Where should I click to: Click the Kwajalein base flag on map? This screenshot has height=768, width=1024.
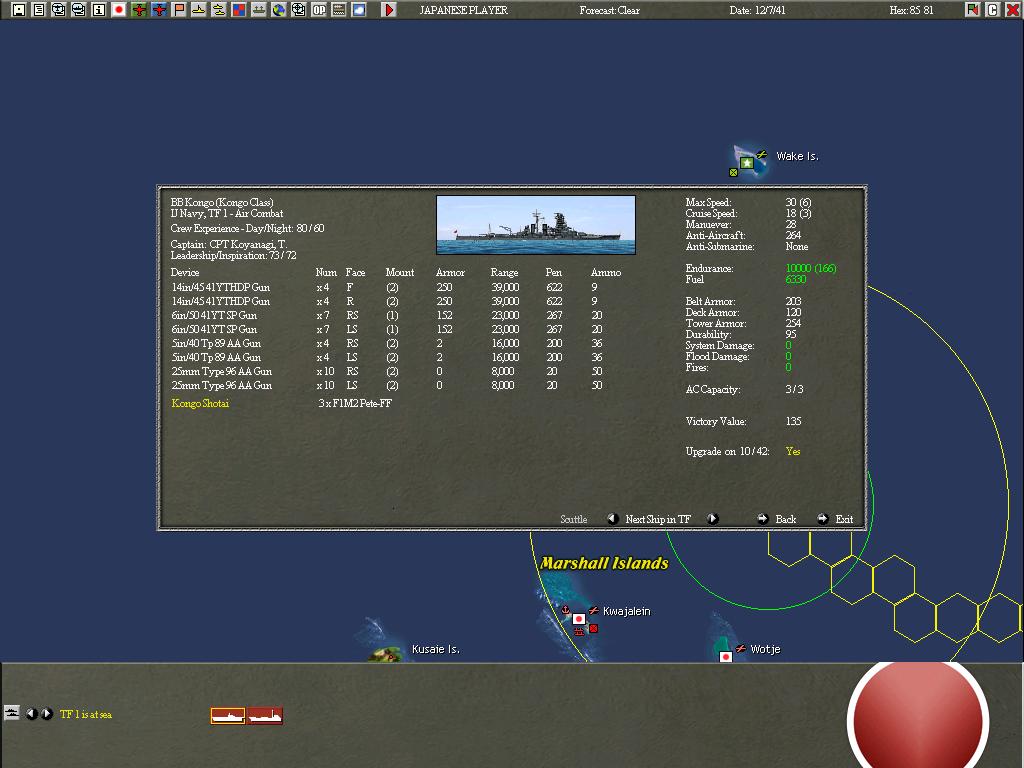[579, 618]
